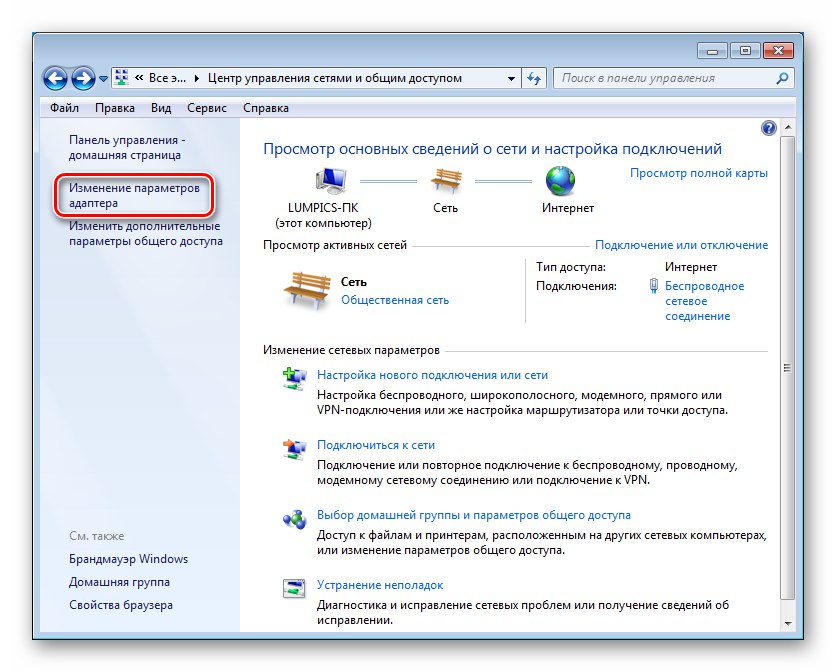Click the Forward navigation arrow button

tap(84, 78)
